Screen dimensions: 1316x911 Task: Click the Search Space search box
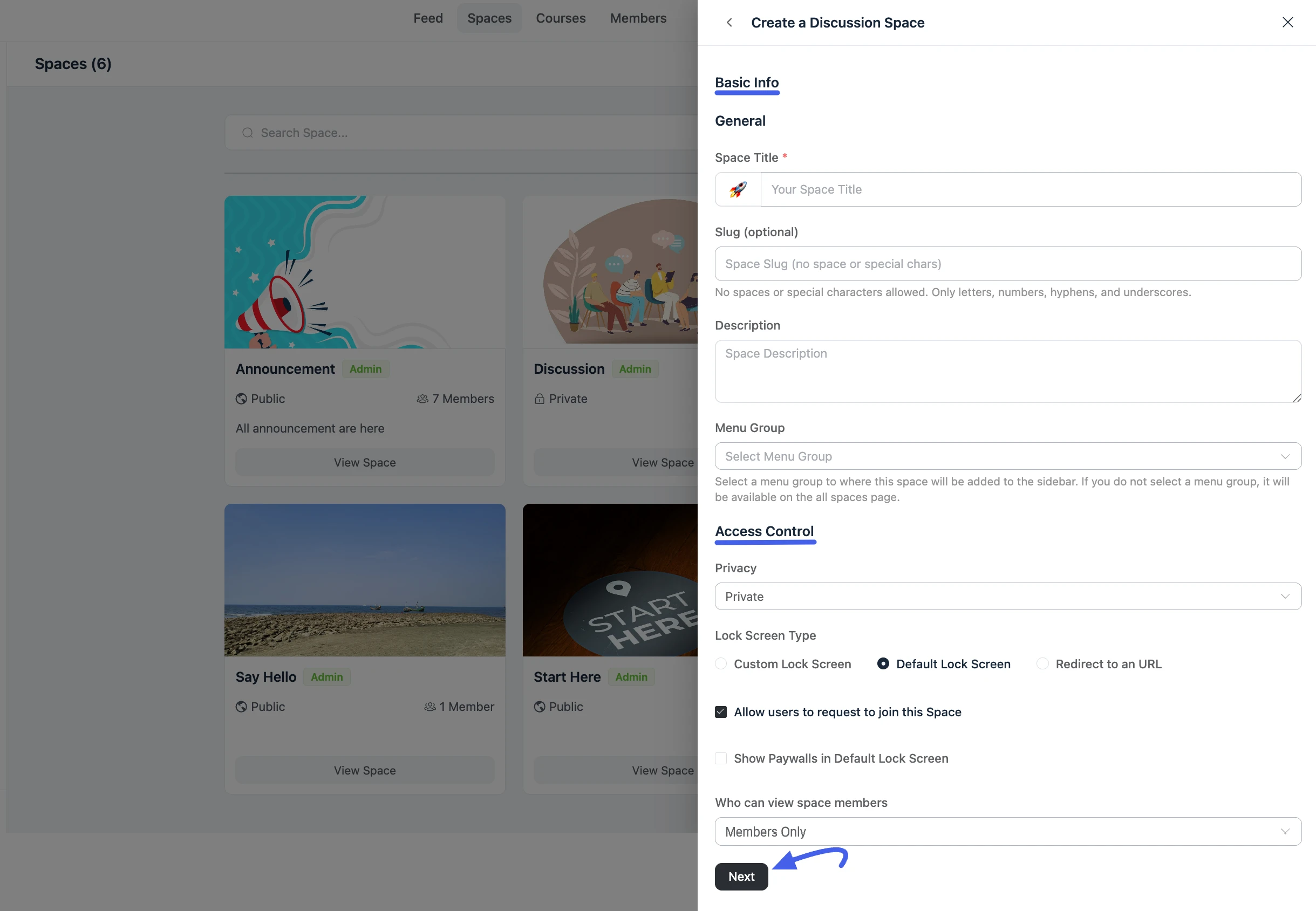461,133
